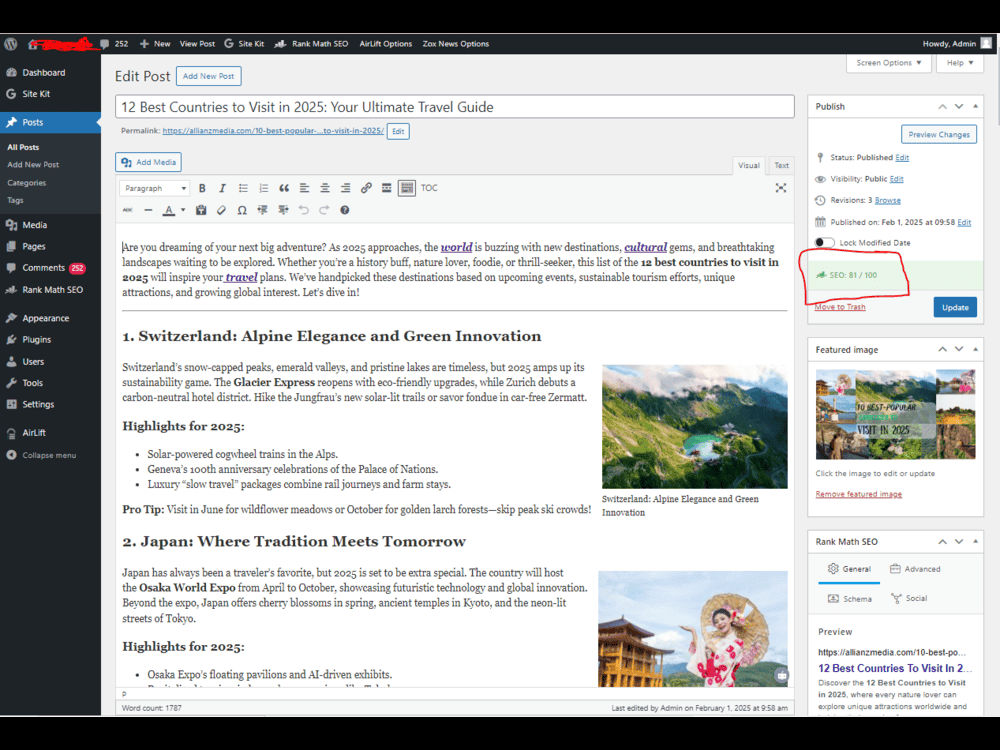The width and height of the screenshot is (1000, 750).
Task: Edit the permalink
Action: coord(398,131)
